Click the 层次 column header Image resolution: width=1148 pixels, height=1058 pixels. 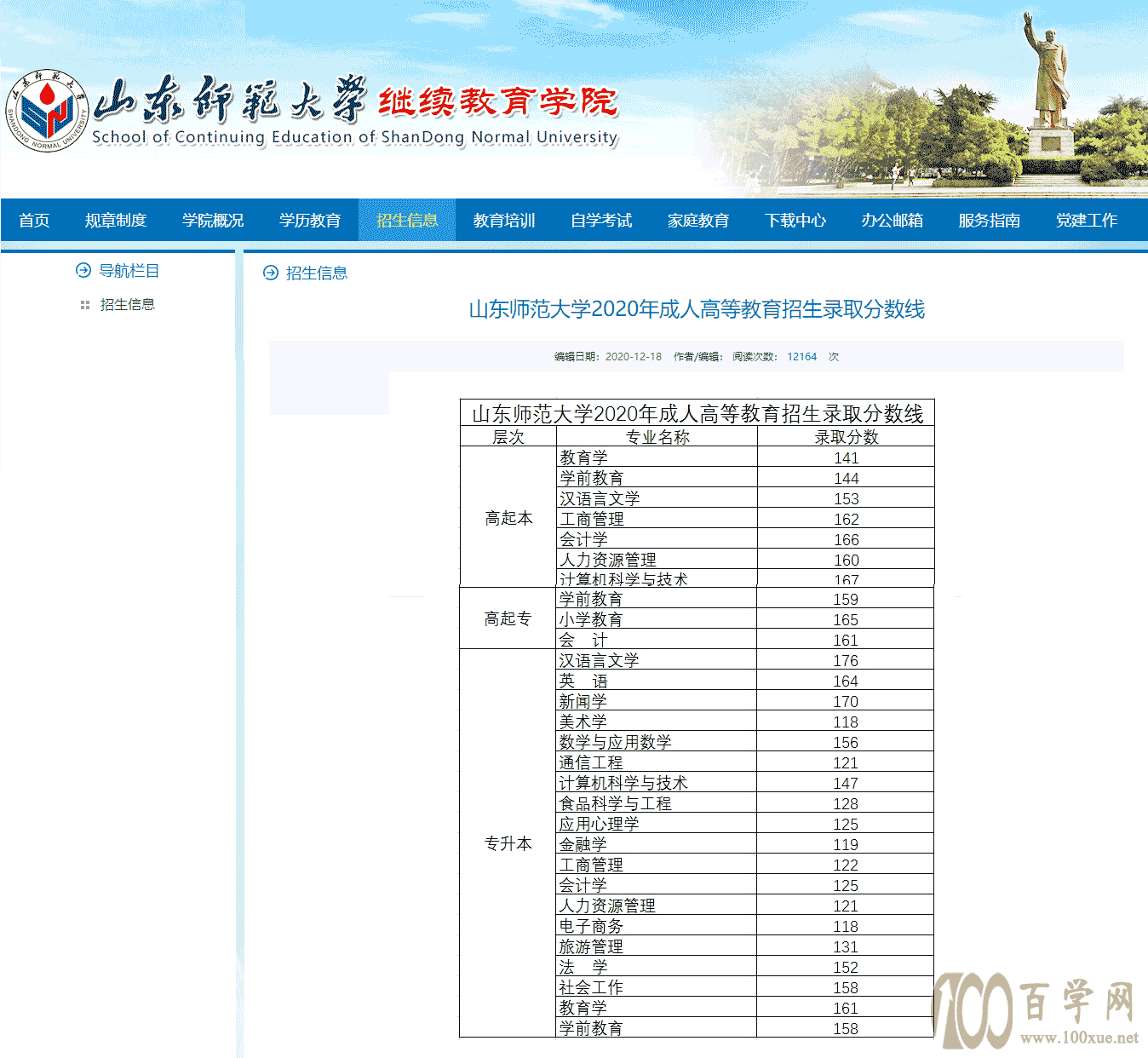[x=508, y=437]
